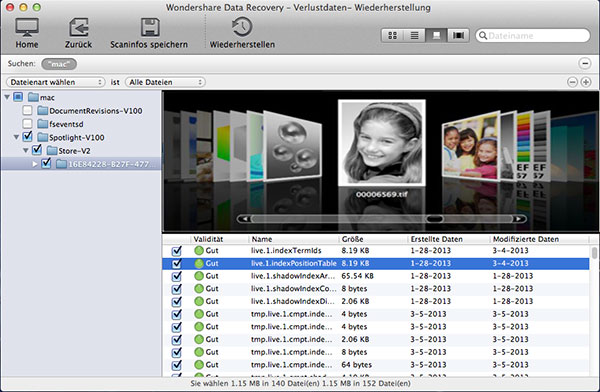
Task: Sort by Modifizierte Daten column
Action: coord(539,239)
